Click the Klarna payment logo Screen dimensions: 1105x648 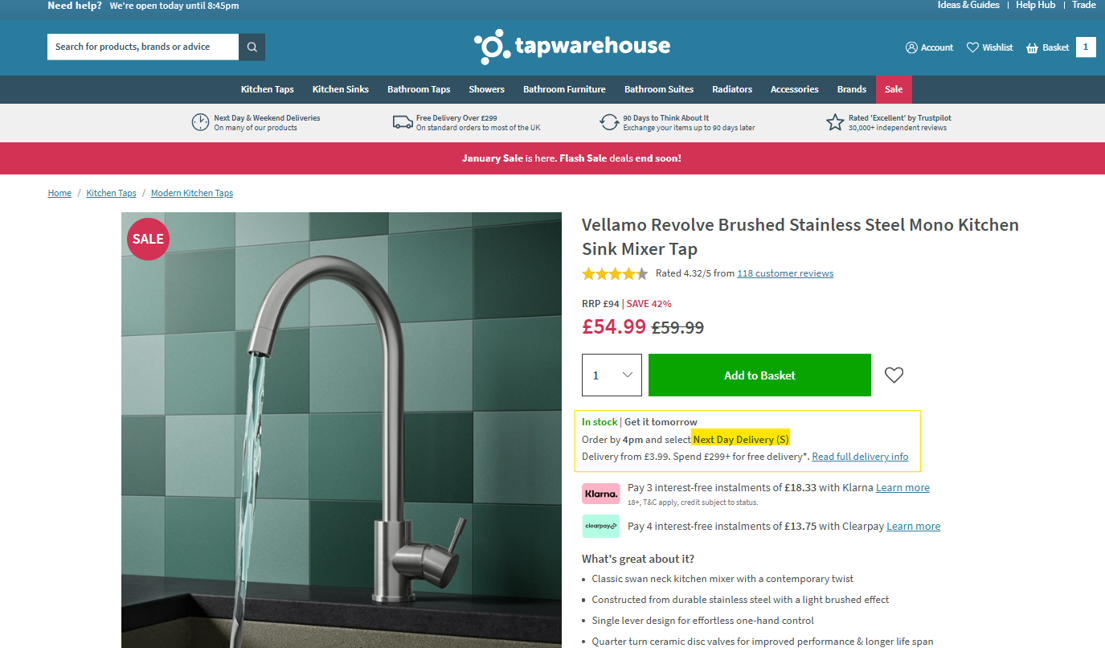[600, 494]
